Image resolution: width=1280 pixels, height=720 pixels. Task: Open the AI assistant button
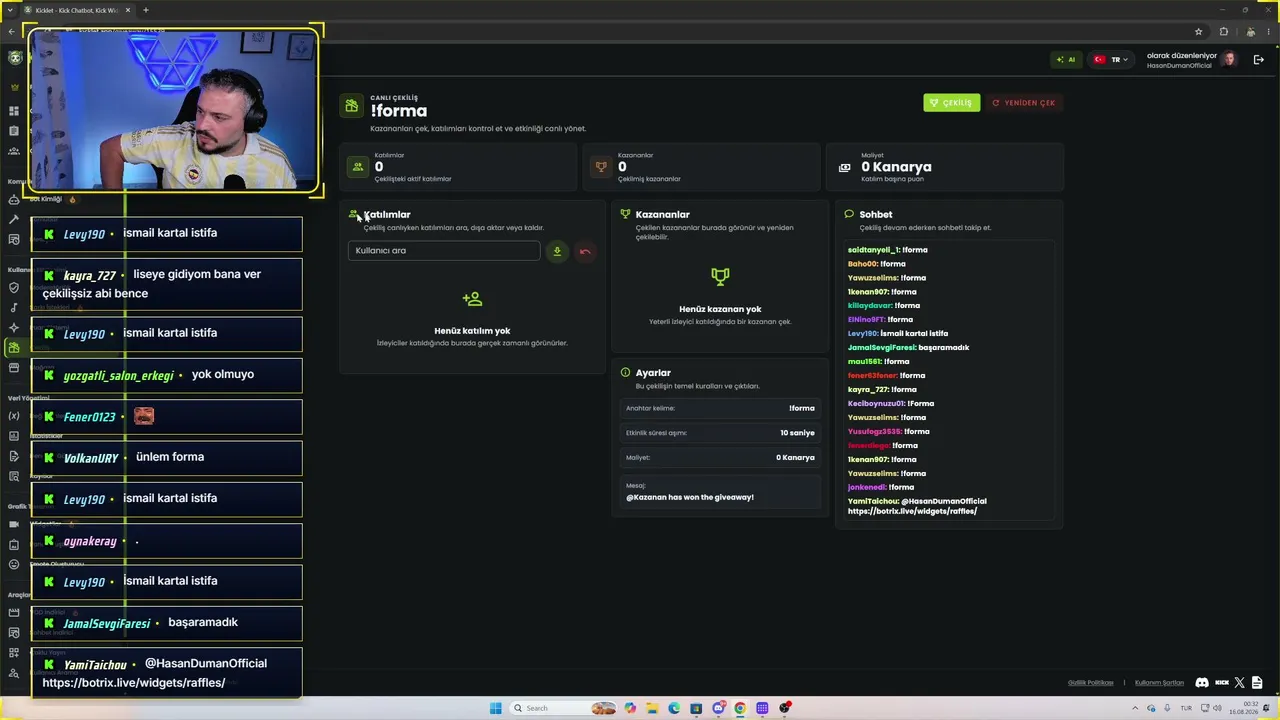click(x=1066, y=59)
